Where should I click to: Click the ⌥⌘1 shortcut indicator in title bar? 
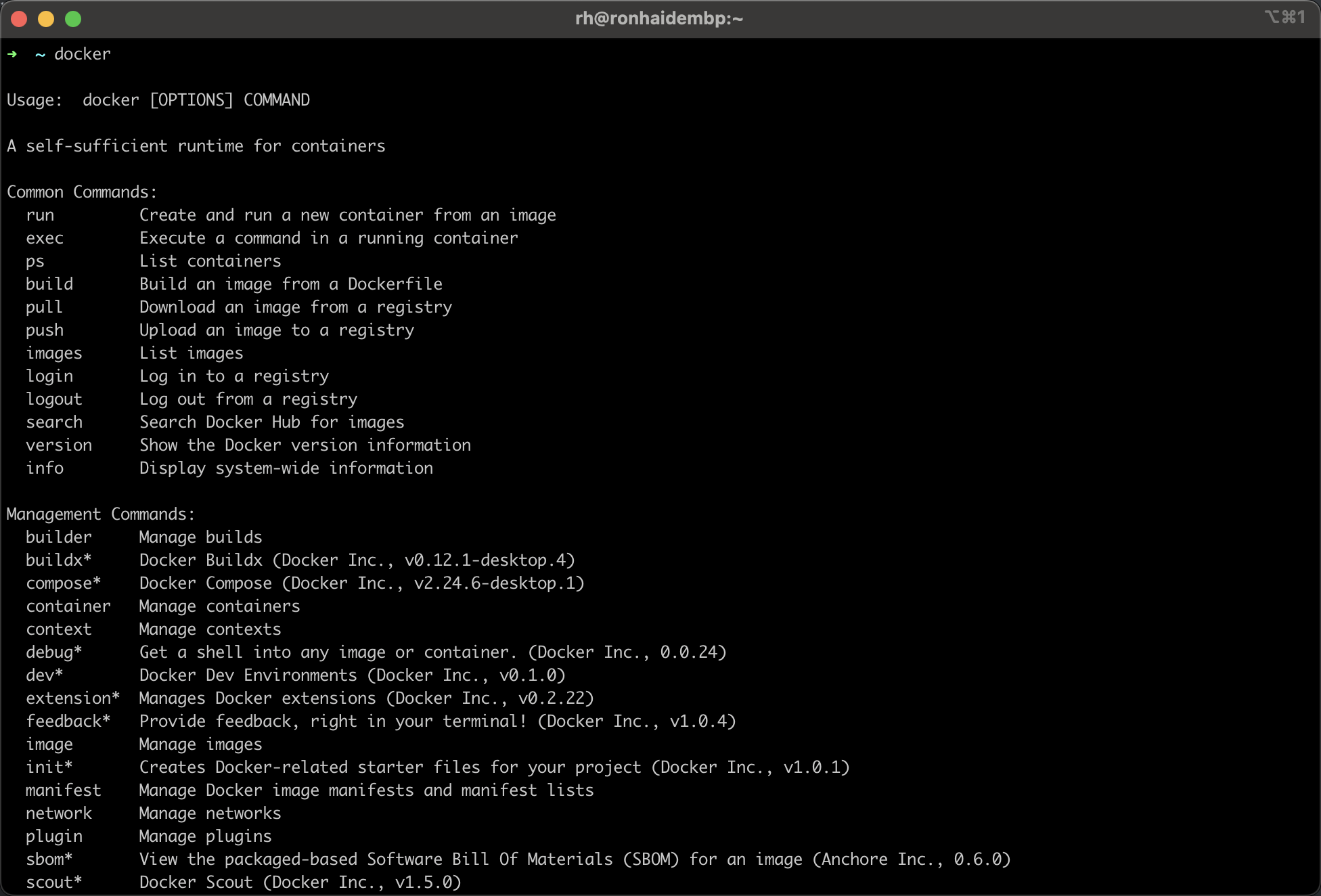pyautogui.click(x=1284, y=17)
